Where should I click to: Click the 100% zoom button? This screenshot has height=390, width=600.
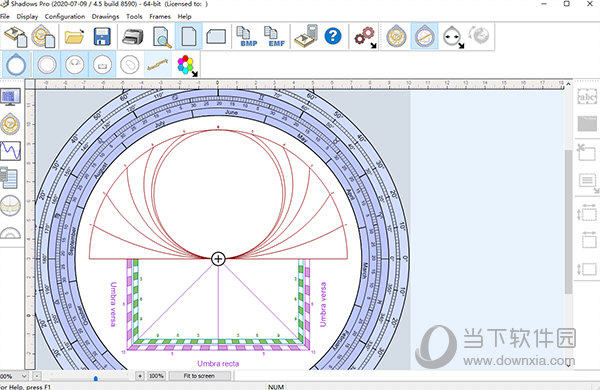tap(156, 376)
